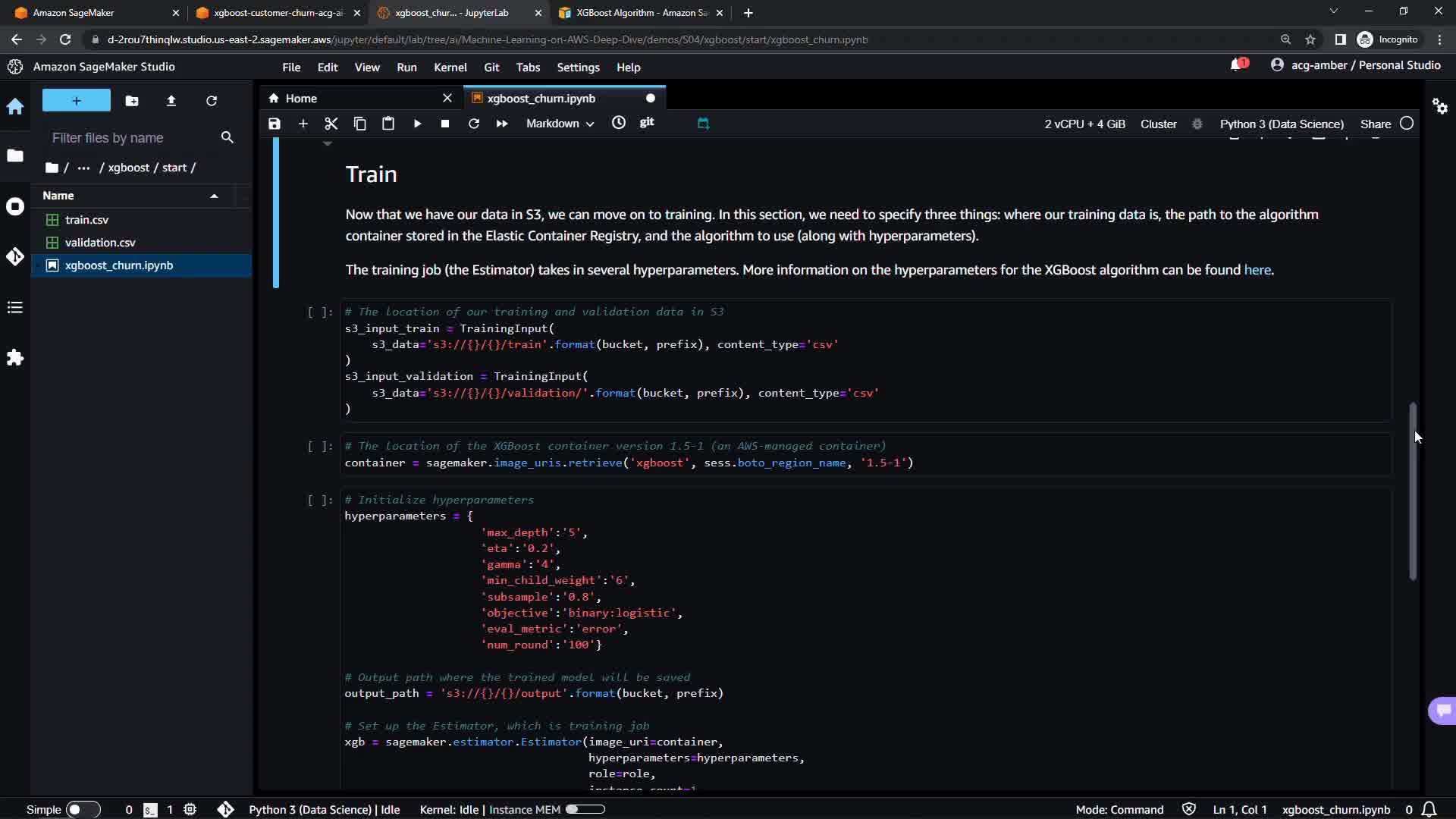Viewport: 1456px width, 819px height.
Task: Open the Extension Manager puzzle icon
Action: coord(15,357)
